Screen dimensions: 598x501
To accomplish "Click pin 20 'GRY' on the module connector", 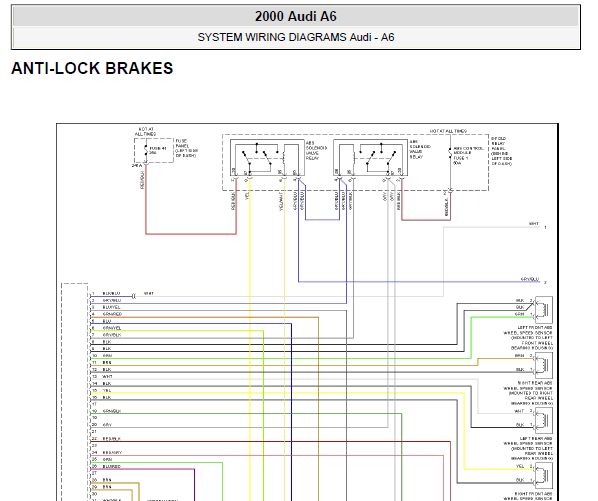I will point(107,425).
